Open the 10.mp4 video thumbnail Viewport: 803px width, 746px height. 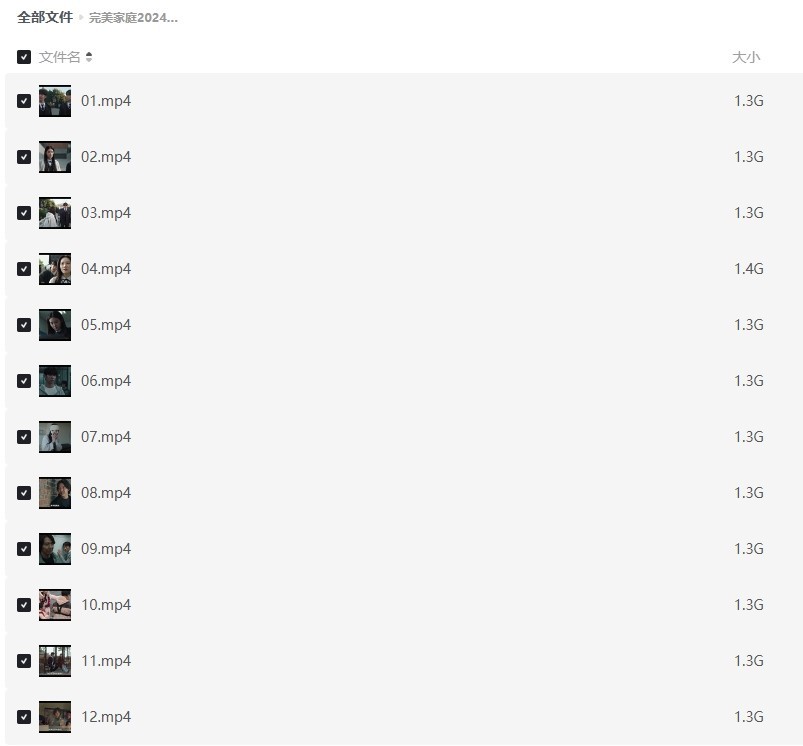point(55,605)
